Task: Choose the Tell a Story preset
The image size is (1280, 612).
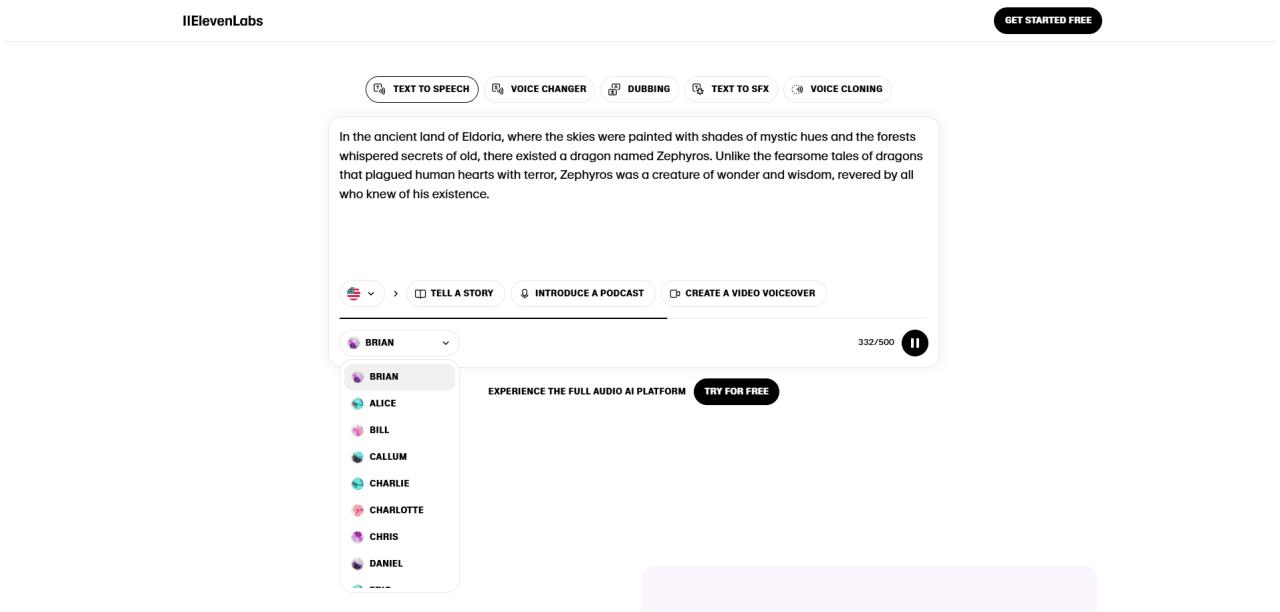Action: (x=455, y=294)
